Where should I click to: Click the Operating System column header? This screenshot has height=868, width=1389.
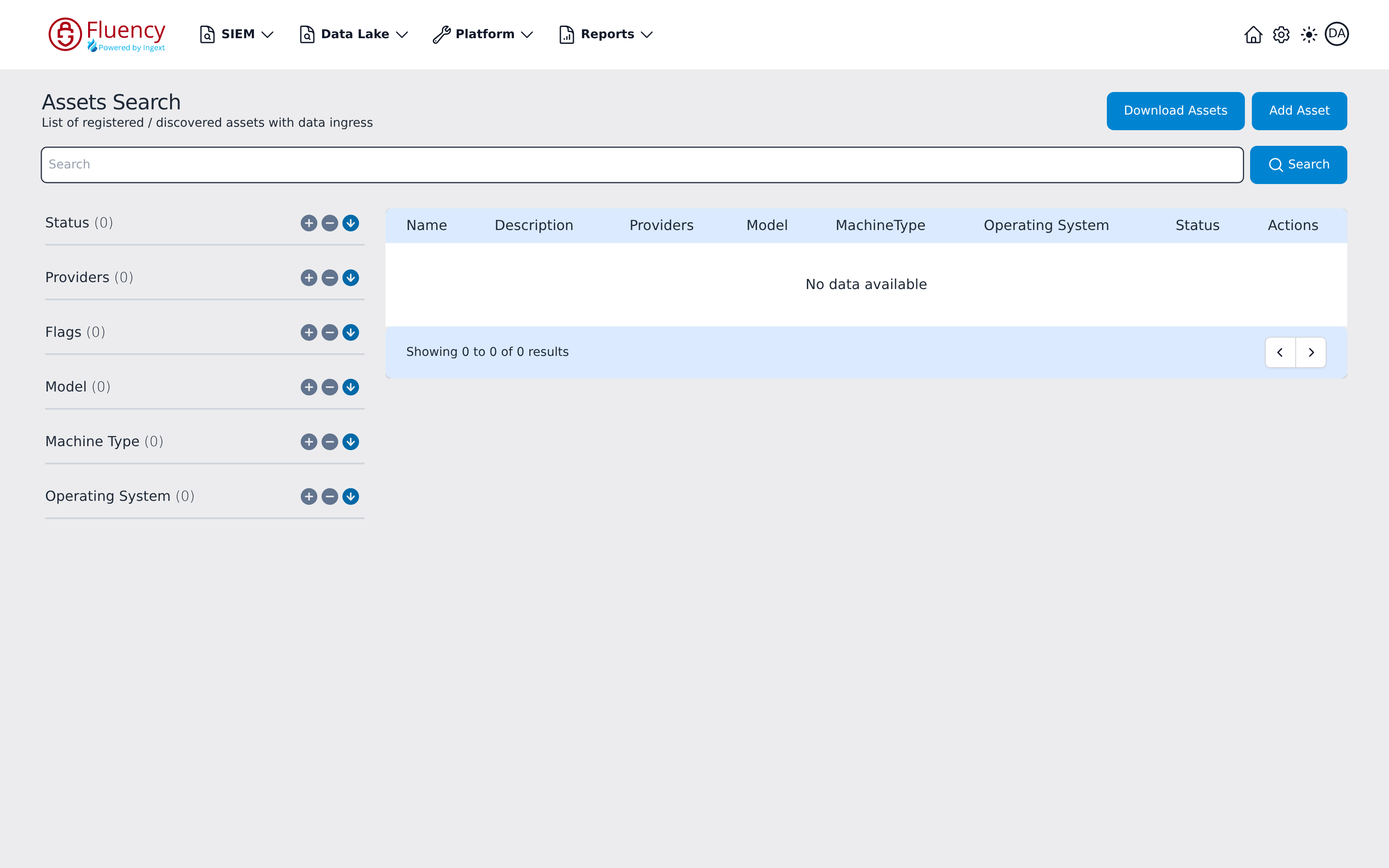pyautogui.click(x=1046, y=226)
